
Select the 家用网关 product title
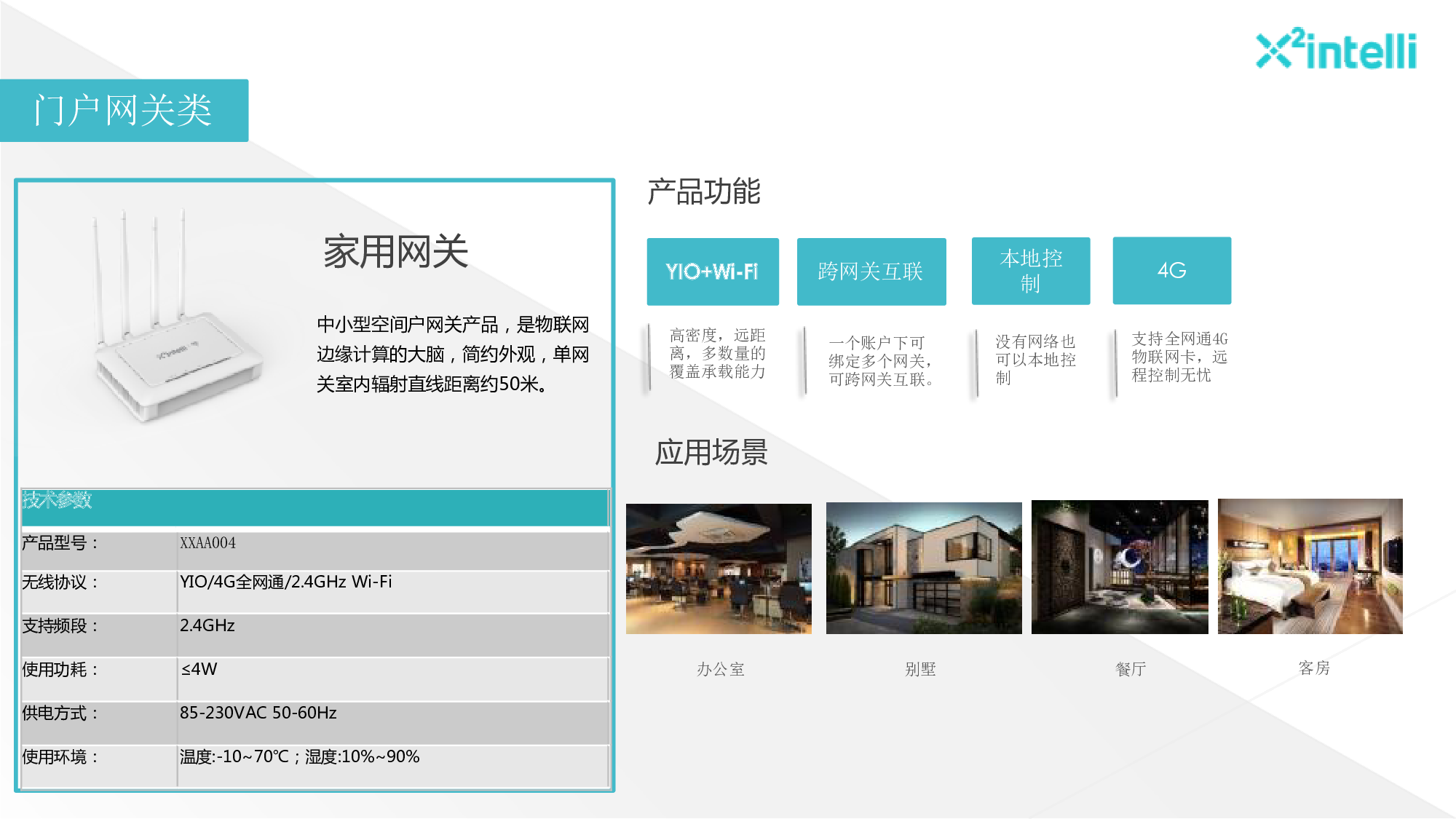click(395, 252)
